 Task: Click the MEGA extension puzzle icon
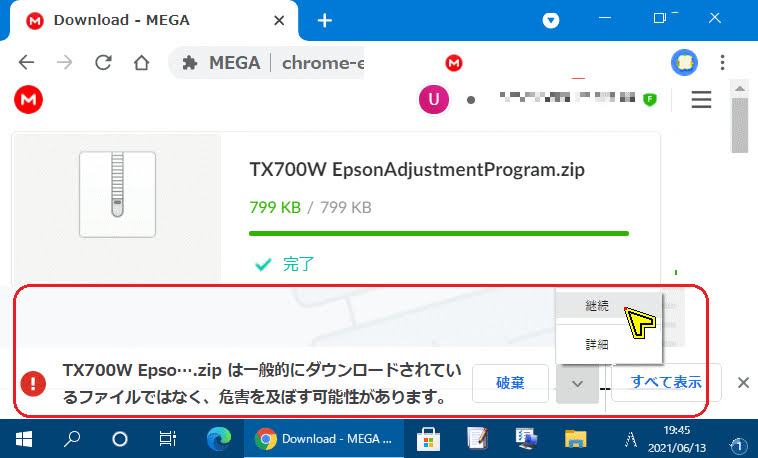pos(190,63)
